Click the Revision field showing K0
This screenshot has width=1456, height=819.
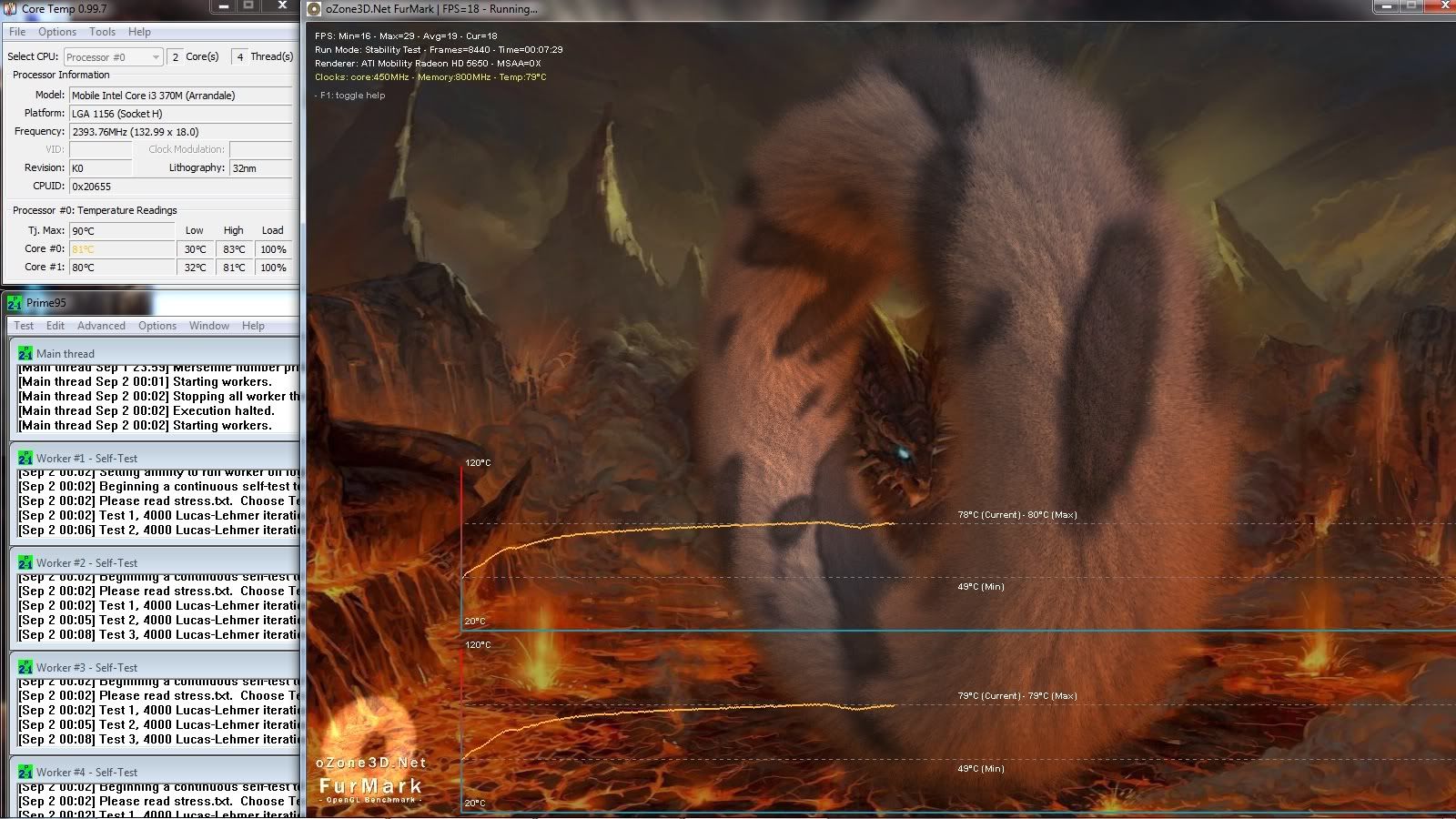point(100,168)
